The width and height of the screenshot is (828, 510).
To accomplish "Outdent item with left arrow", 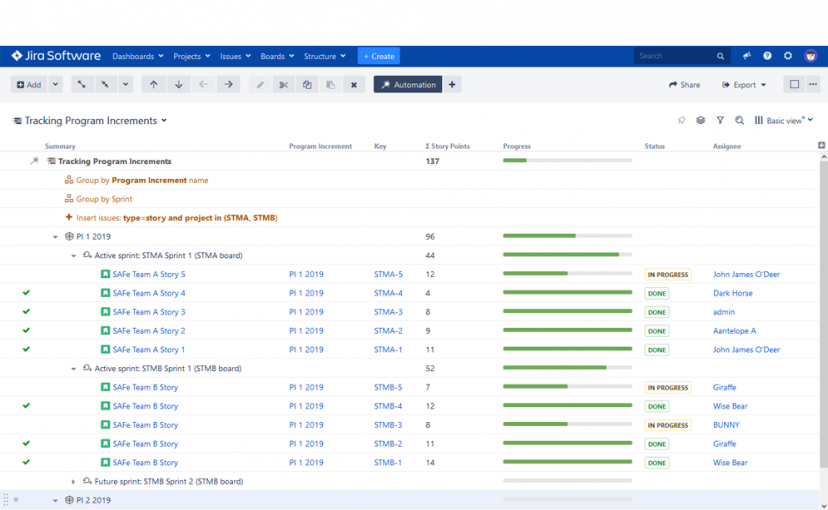I will point(203,84).
